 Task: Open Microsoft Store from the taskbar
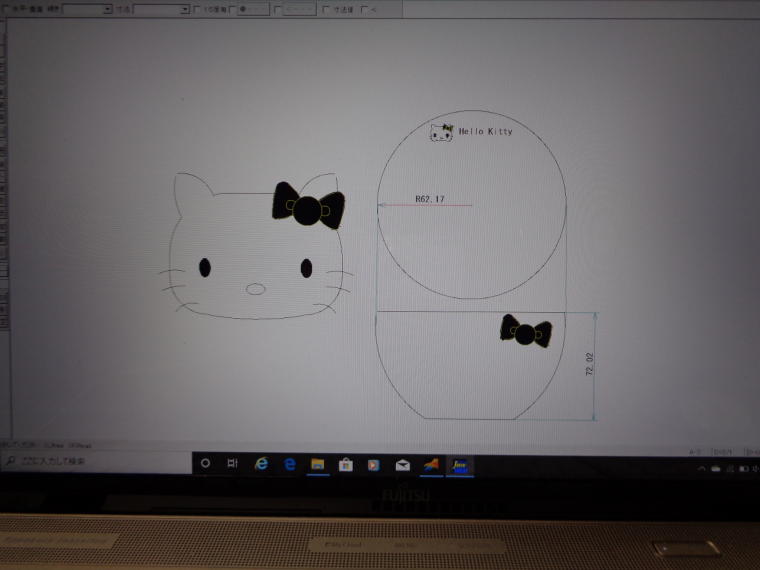(x=346, y=464)
